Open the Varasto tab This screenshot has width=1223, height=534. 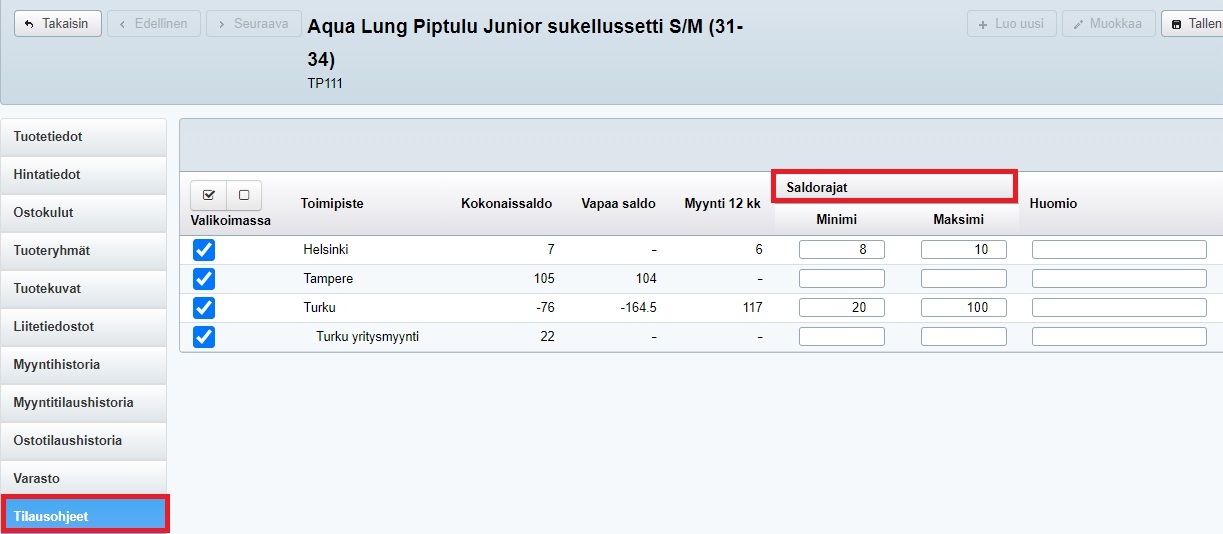tap(83, 479)
